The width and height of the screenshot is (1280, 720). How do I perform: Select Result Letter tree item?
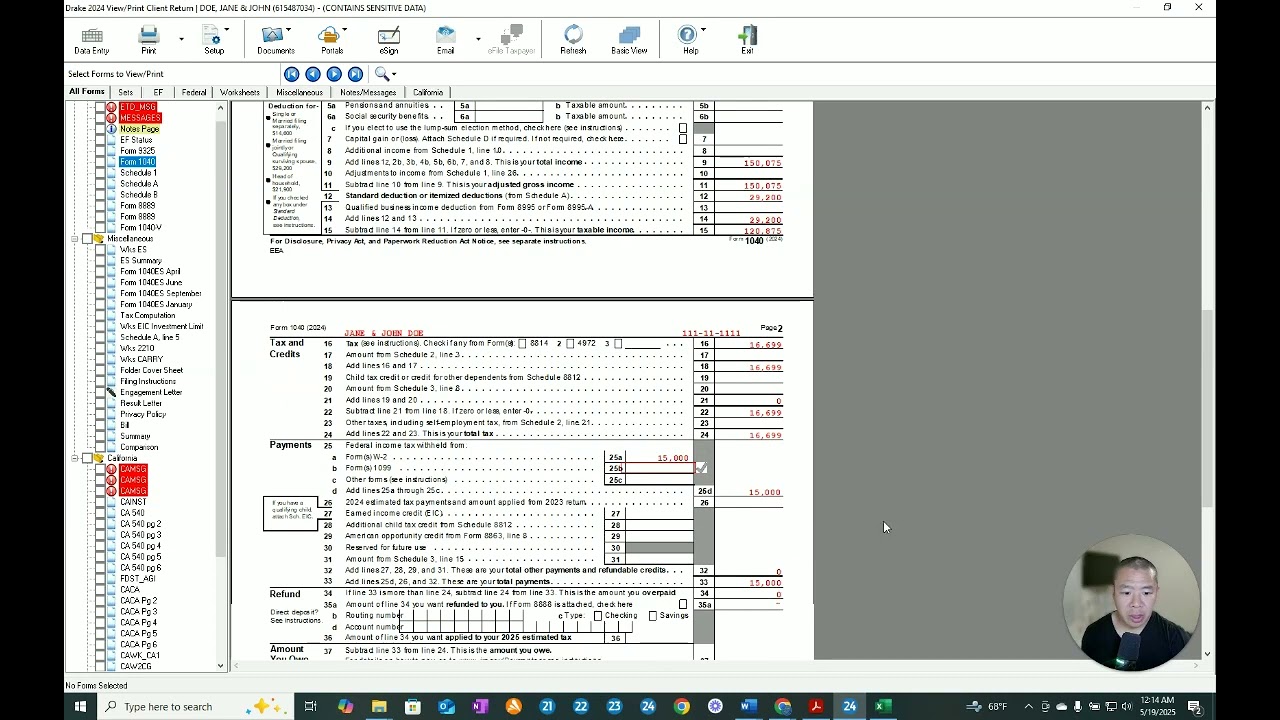[x=141, y=403]
